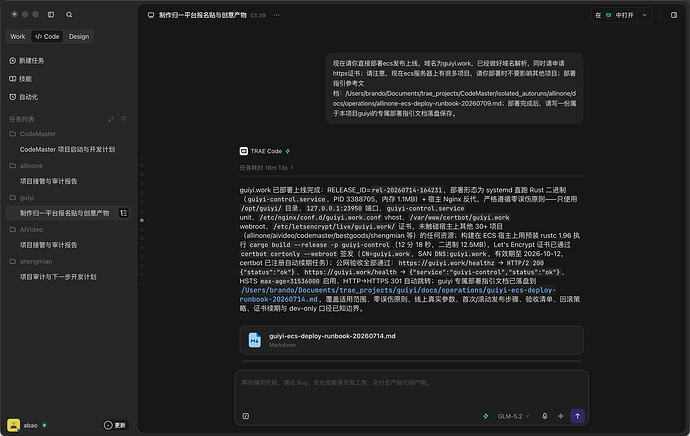Click the 更新 update button
This screenshot has height=436, width=690.
(115, 425)
